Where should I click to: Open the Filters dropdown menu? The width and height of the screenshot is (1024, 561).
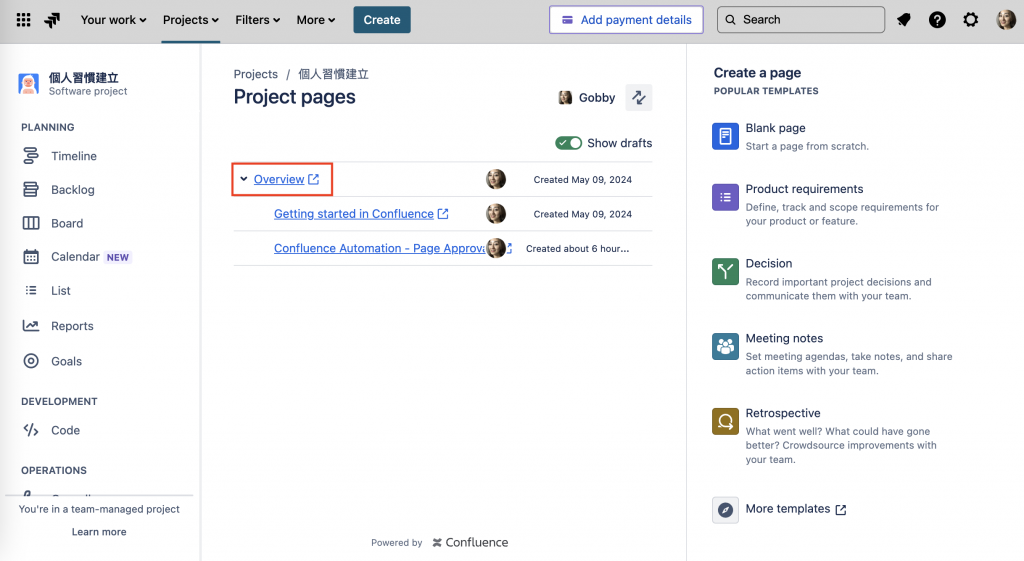258,20
